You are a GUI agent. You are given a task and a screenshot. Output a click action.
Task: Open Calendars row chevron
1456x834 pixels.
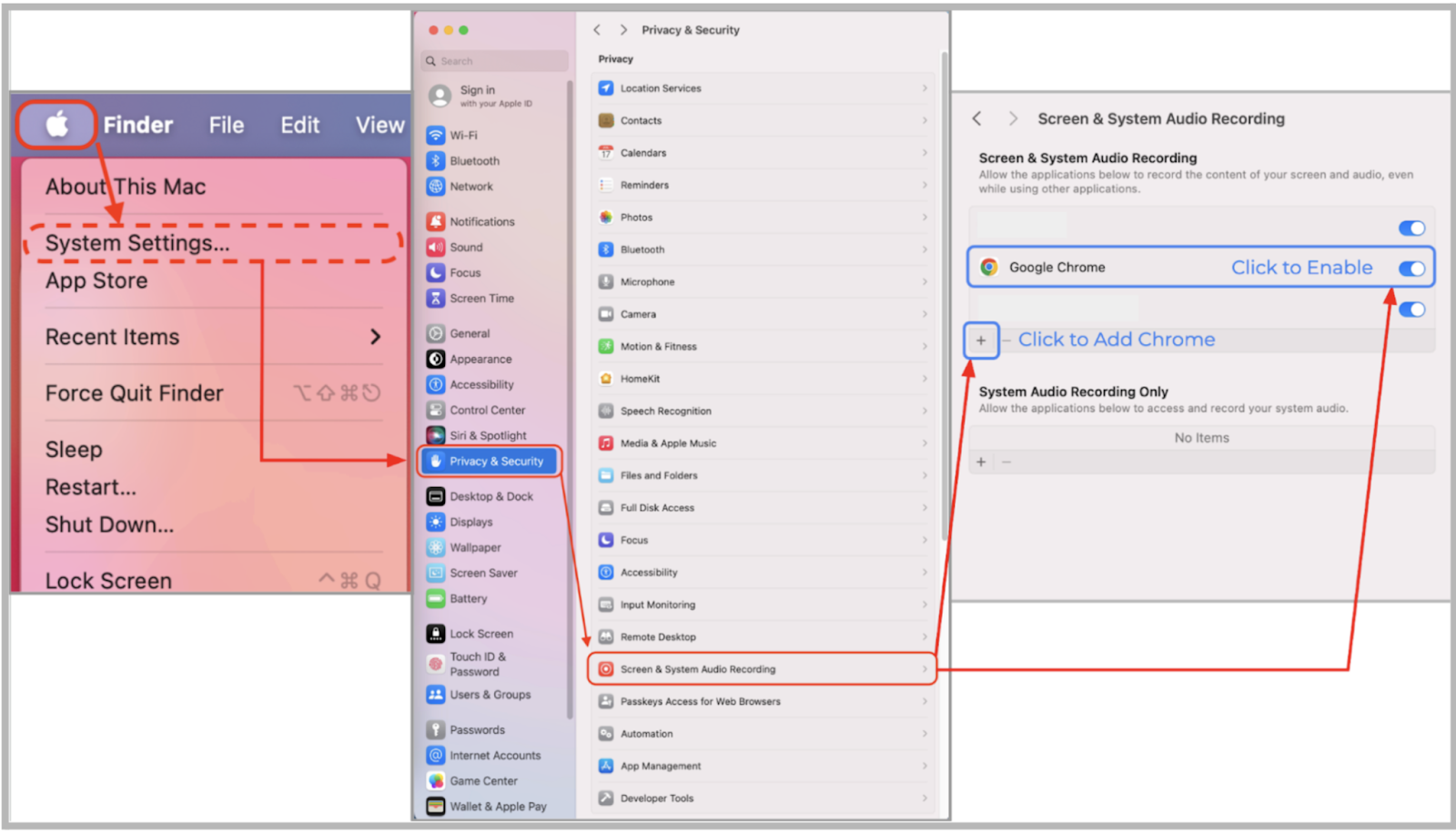point(925,153)
